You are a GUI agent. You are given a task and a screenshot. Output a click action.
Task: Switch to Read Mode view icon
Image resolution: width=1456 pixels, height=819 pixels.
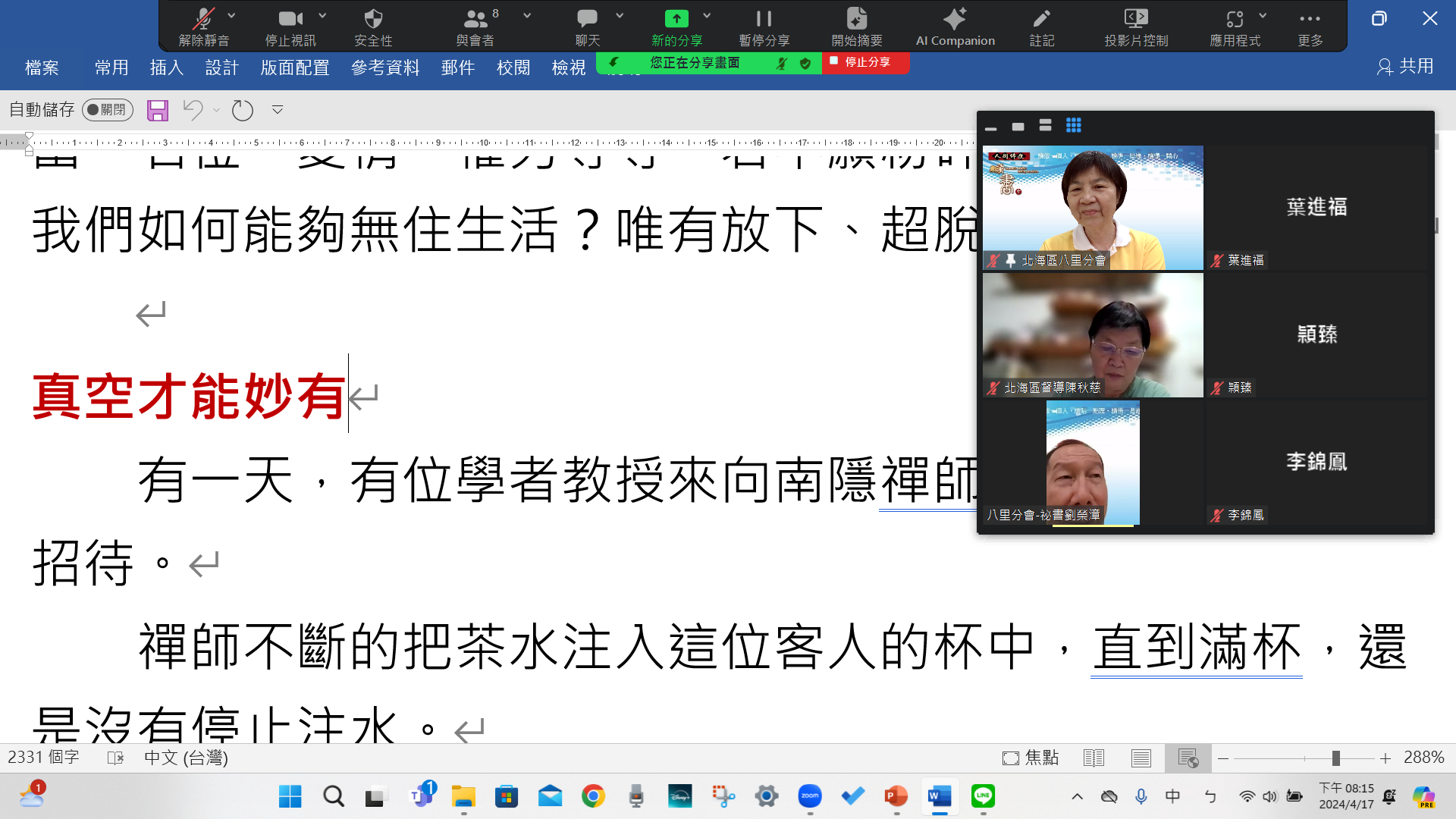[x=1094, y=758]
